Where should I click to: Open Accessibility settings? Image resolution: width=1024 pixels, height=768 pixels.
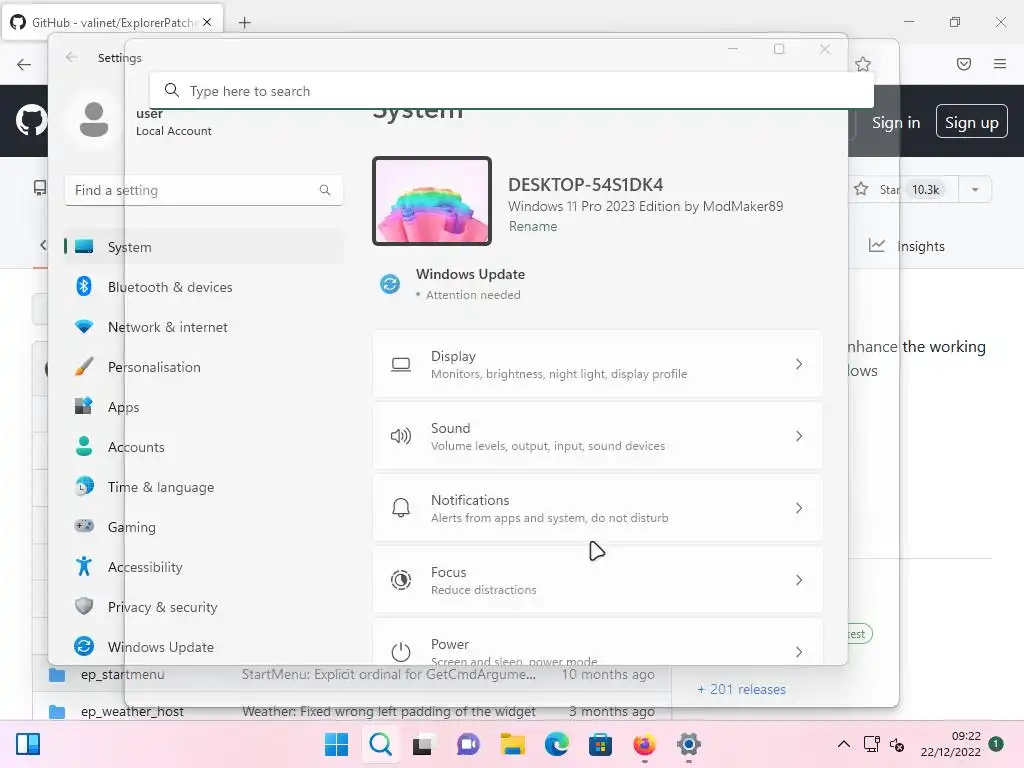tap(203, 567)
